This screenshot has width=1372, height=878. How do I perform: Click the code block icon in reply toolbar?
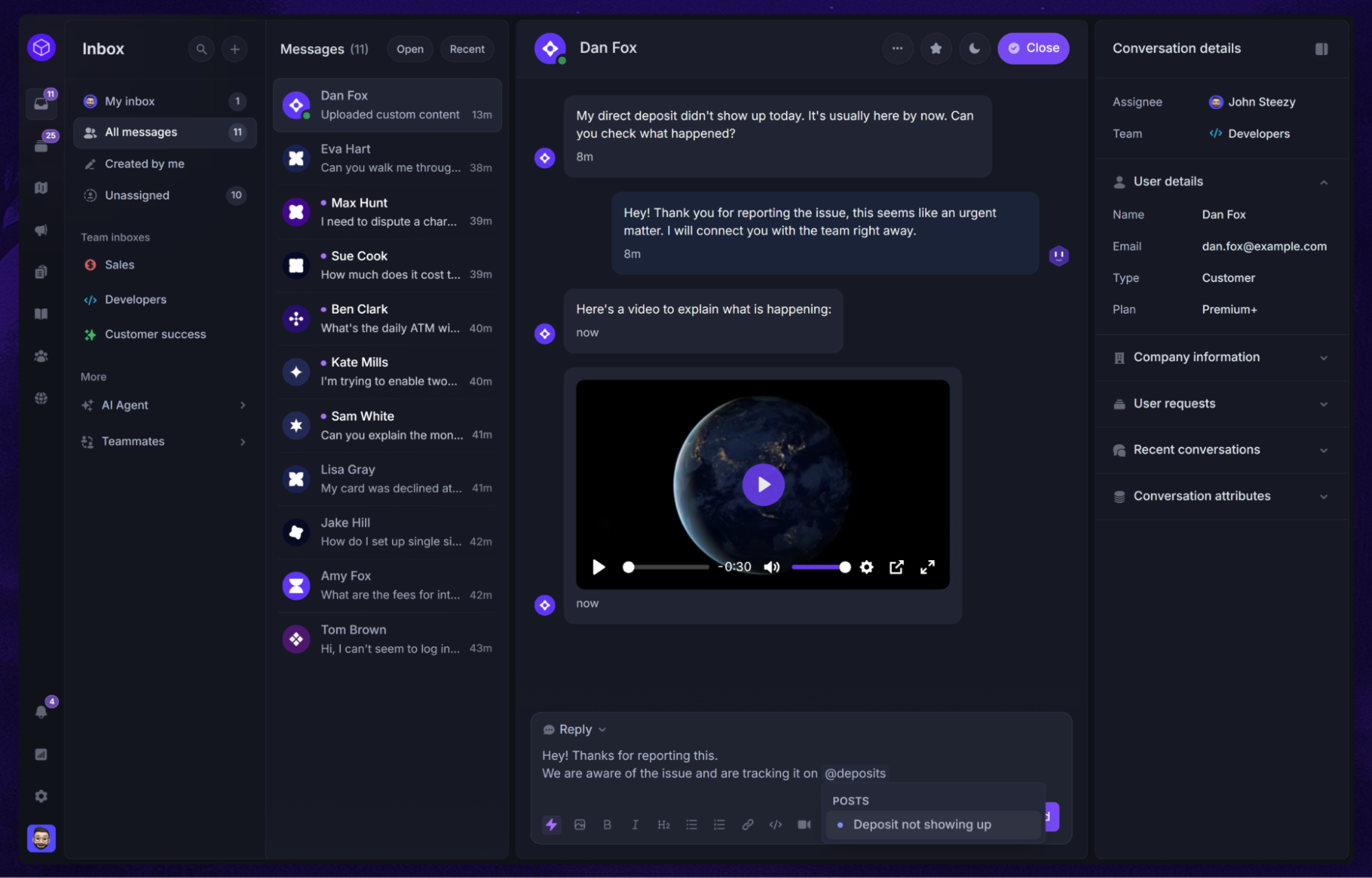(776, 824)
